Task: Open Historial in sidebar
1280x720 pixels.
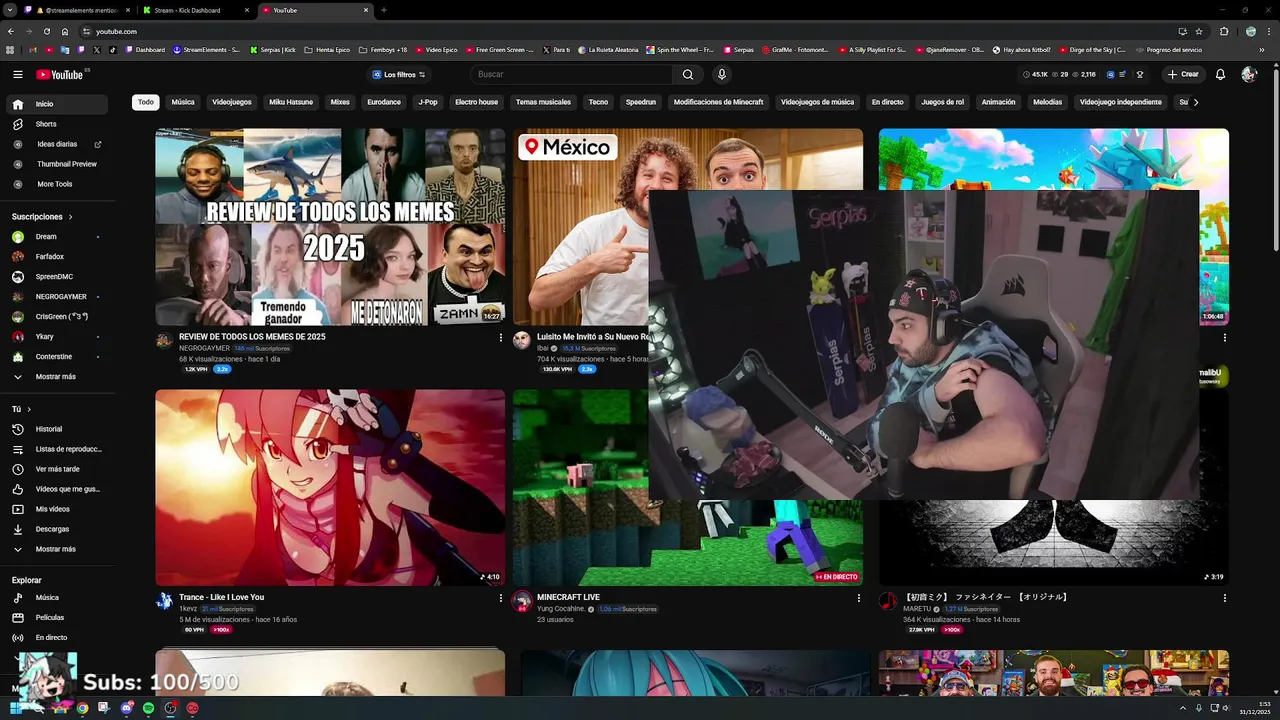Action: (x=56, y=429)
